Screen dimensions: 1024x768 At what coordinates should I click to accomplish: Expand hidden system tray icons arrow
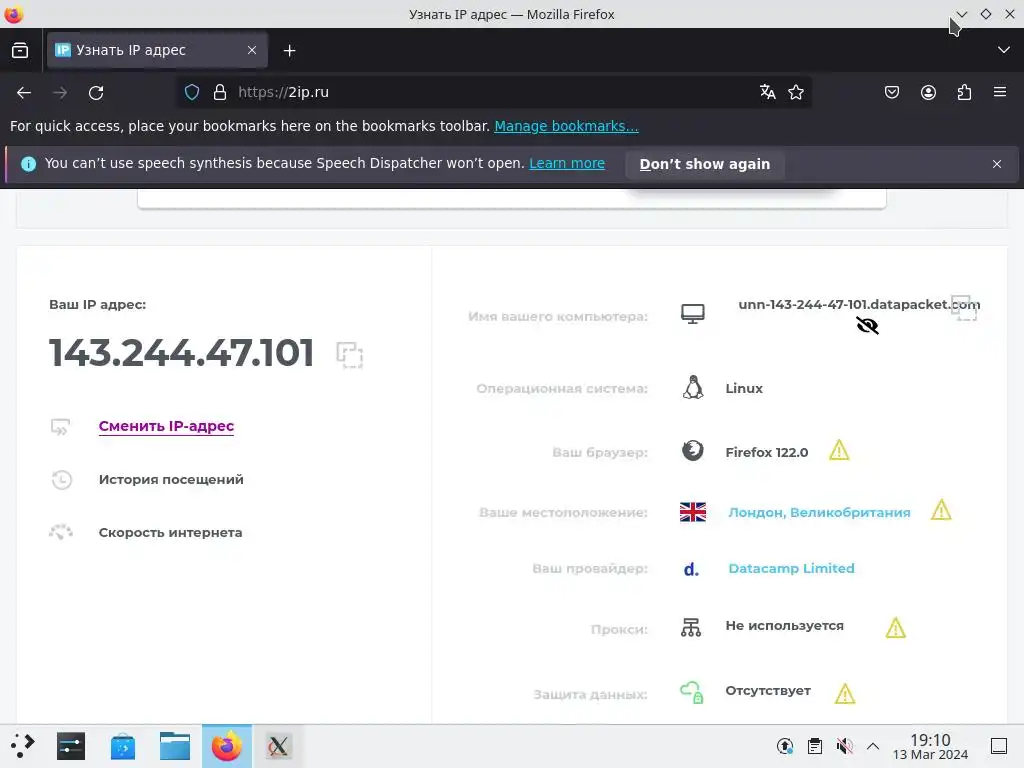coord(873,746)
